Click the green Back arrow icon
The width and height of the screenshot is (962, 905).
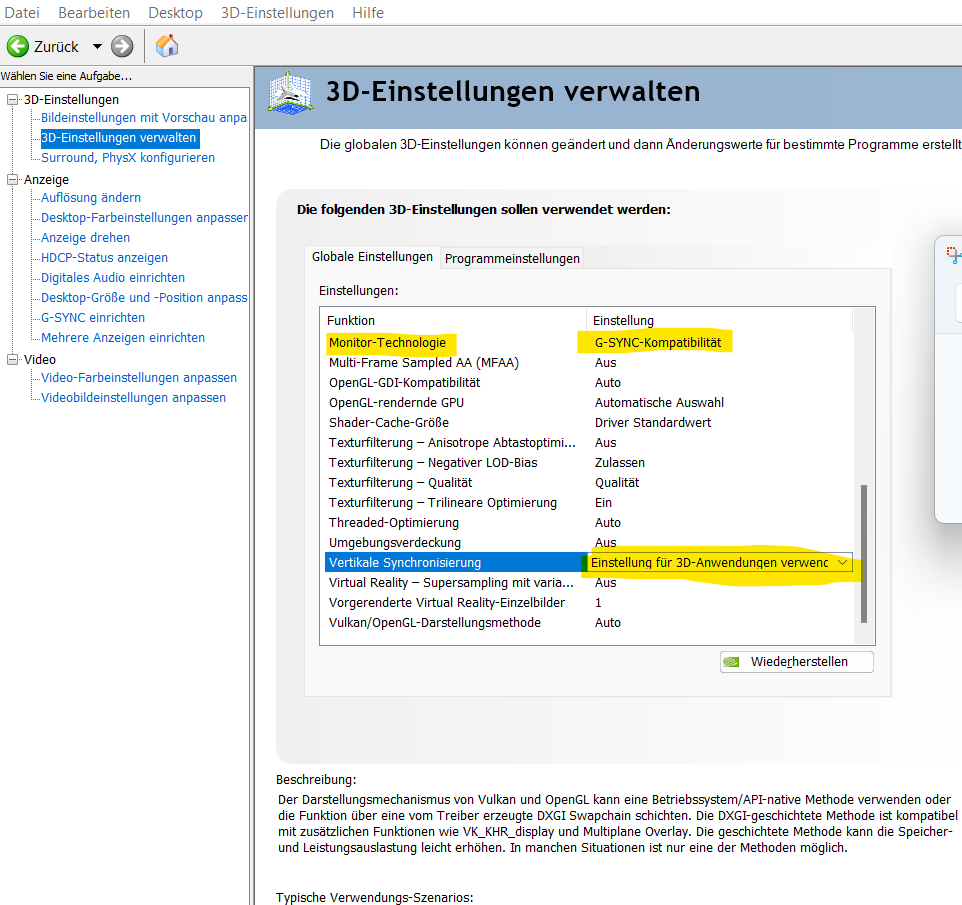click(x=18, y=46)
